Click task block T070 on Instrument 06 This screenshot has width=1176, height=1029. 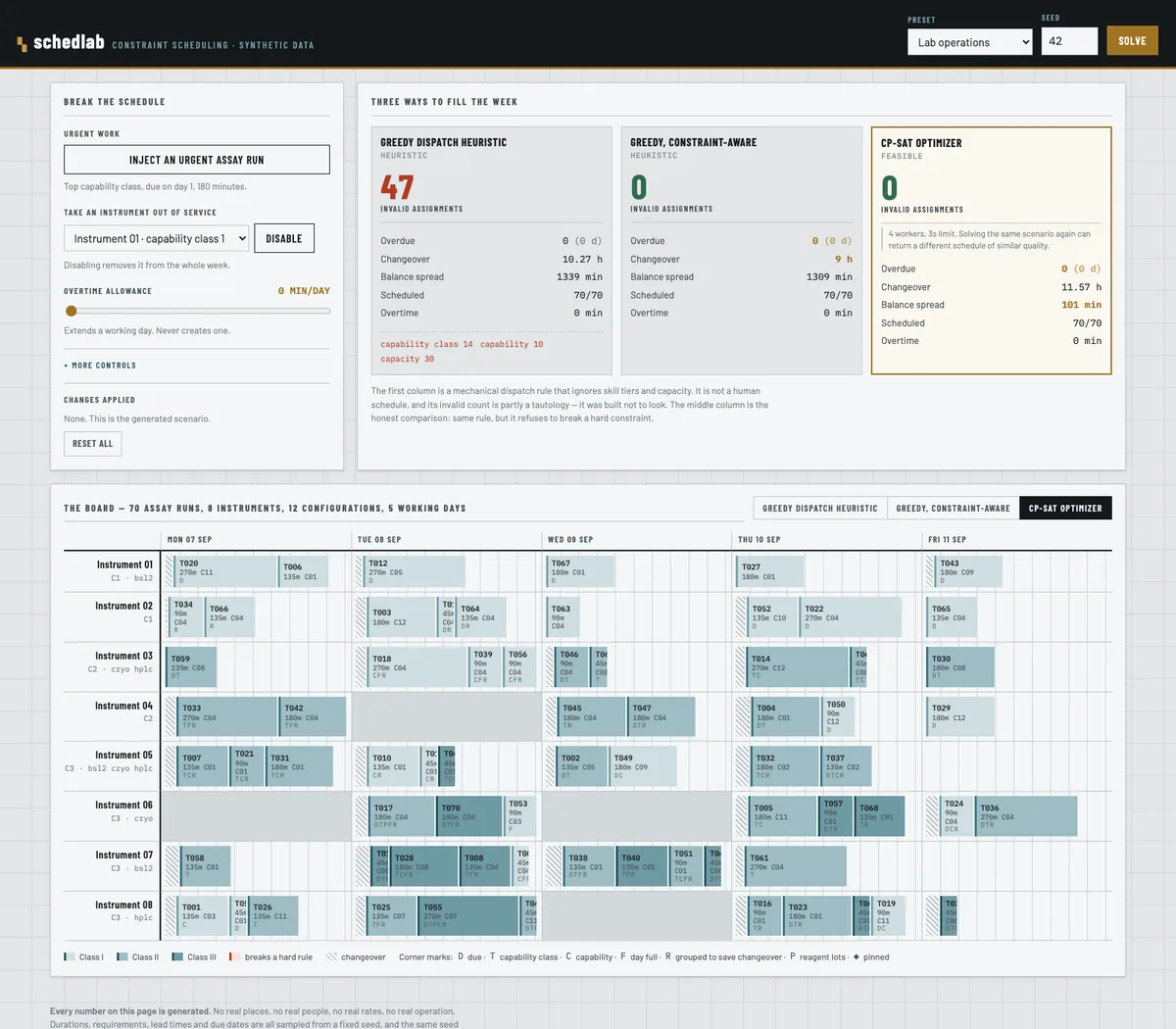click(x=470, y=816)
